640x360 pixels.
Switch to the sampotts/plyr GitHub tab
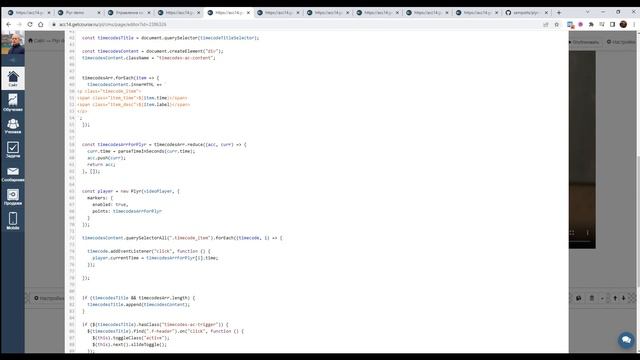[527, 13]
